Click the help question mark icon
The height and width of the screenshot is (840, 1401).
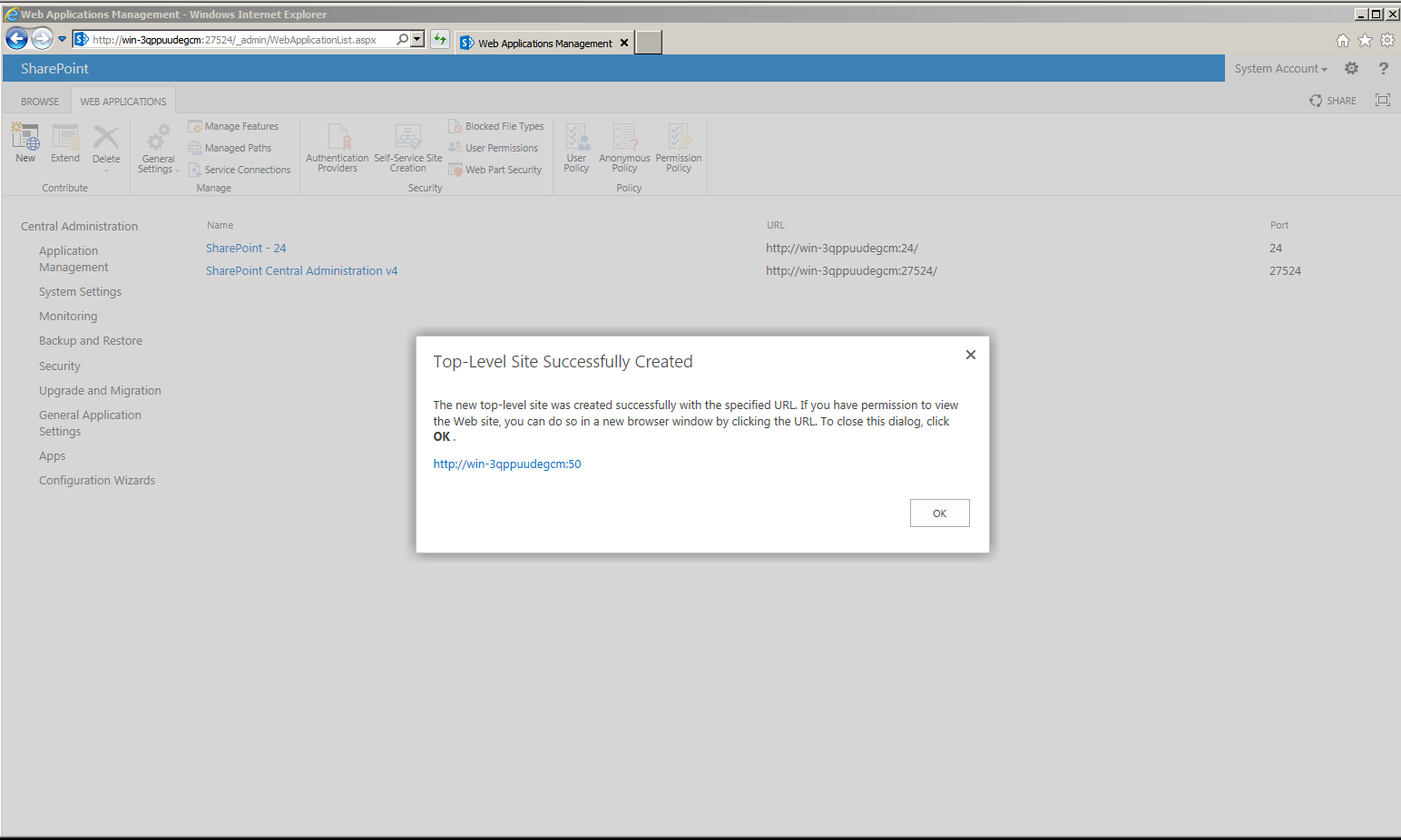pos(1383,68)
